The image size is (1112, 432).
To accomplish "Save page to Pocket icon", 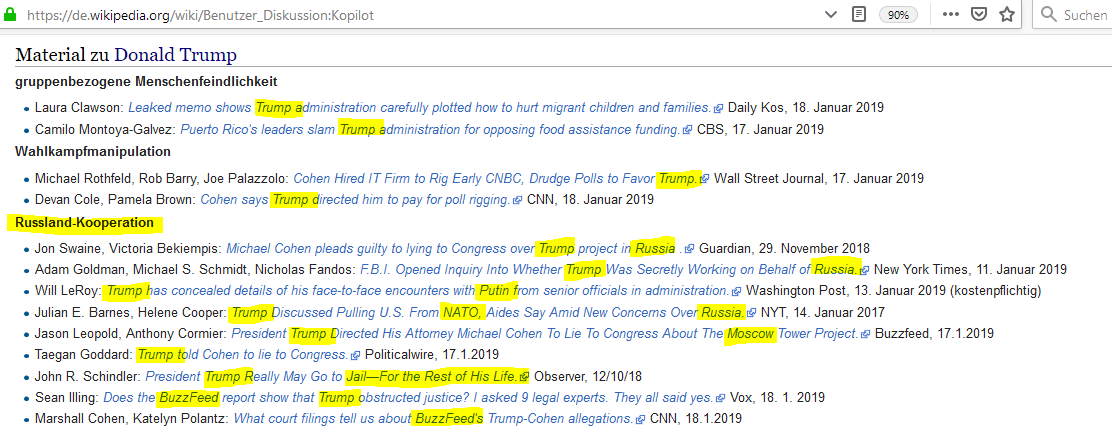I will point(980,15).
